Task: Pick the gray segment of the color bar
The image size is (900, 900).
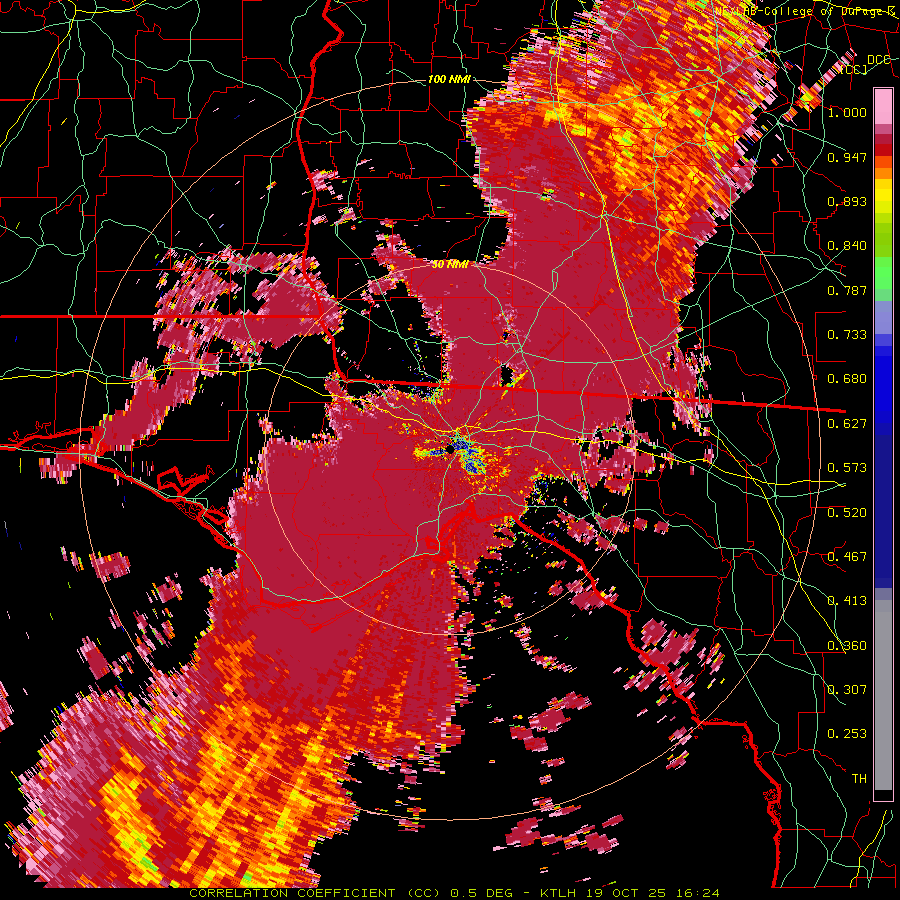Action: (x=883, y=695)
